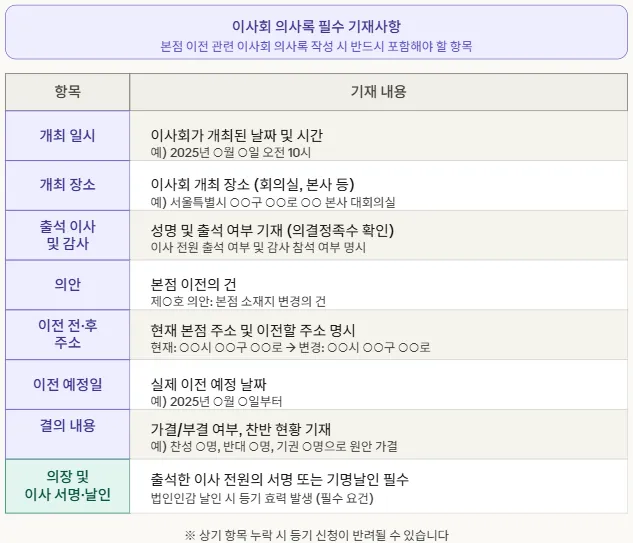Select the '이전 예정일' row label

[x=67, y=384]
